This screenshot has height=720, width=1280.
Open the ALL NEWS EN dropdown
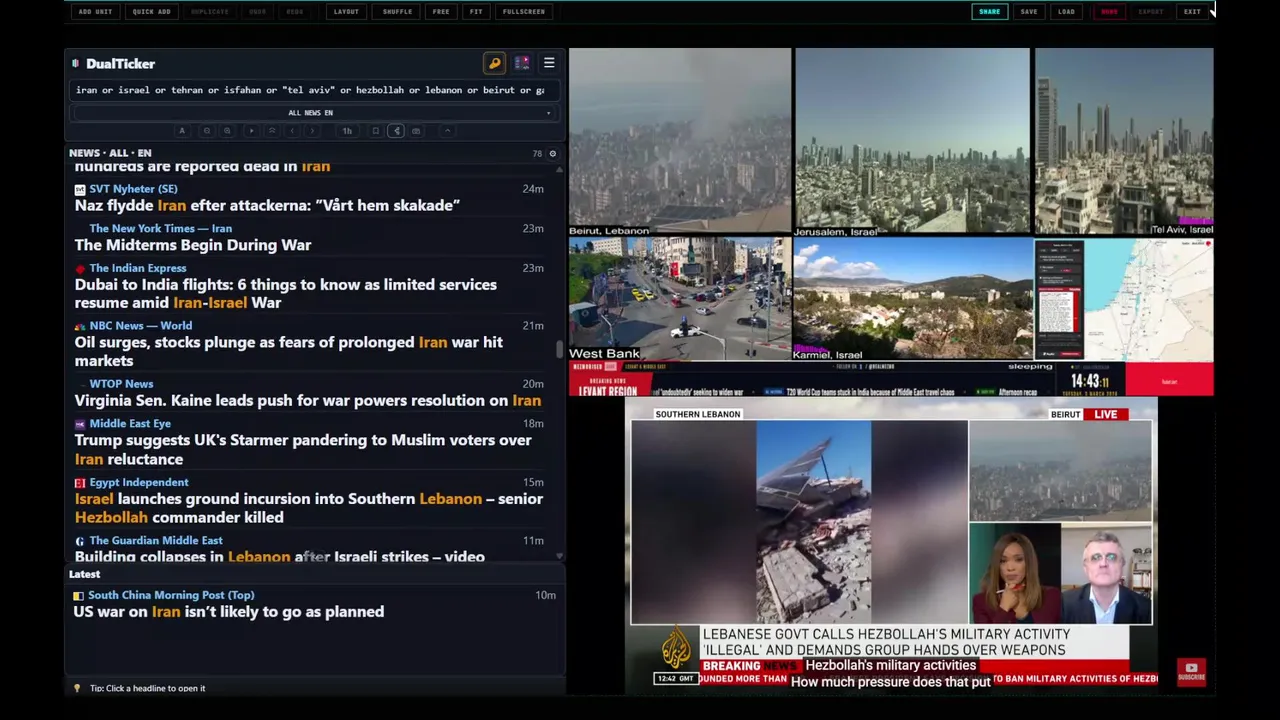click(x=311, y=113)
